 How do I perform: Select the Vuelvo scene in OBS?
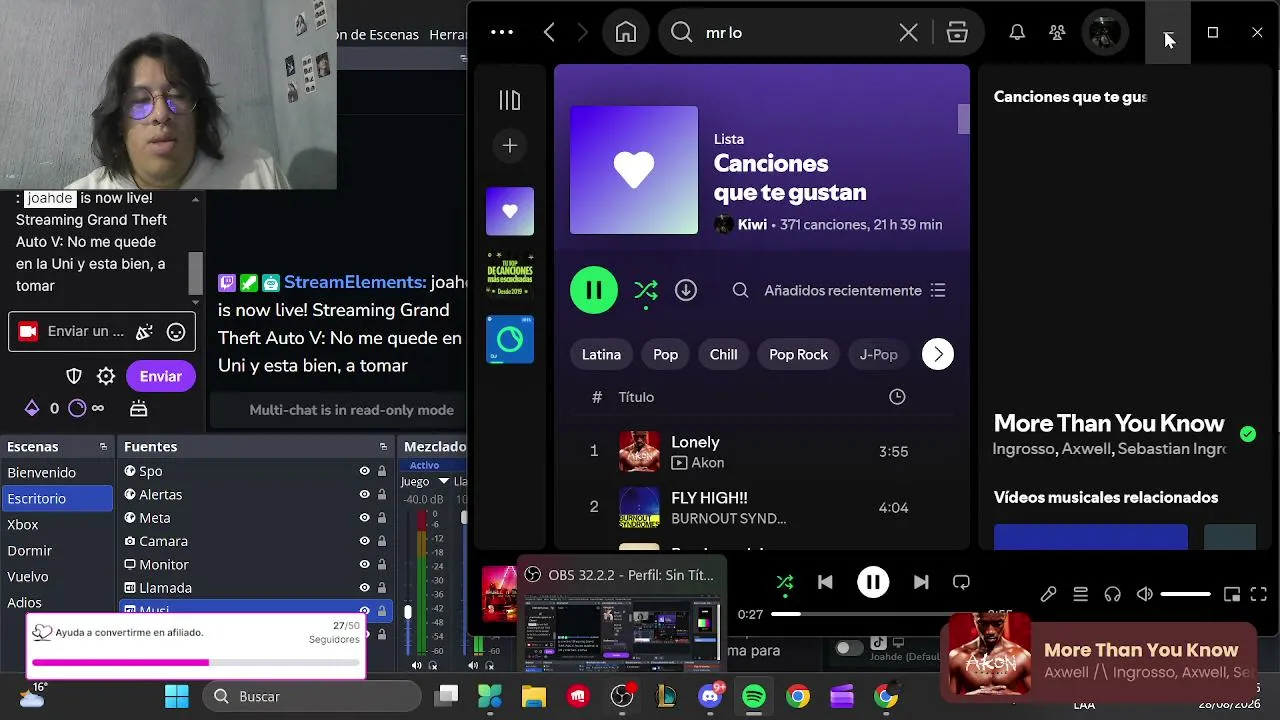point(57,576)
